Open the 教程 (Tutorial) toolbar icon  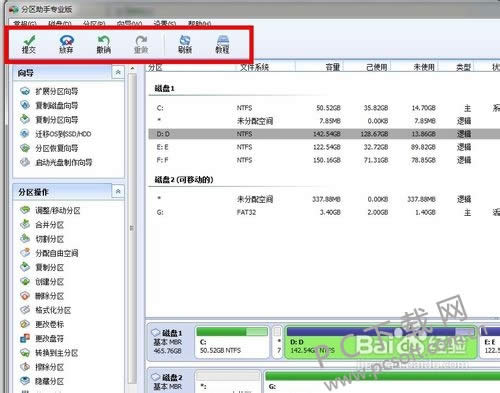(x=222, y=45)
